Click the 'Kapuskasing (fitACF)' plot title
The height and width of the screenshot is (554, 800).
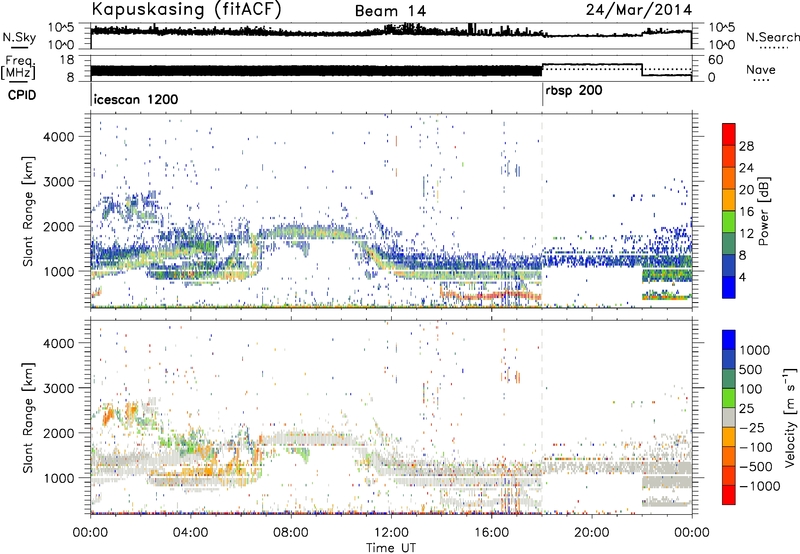pyautogui.click(x=186, y=9)
